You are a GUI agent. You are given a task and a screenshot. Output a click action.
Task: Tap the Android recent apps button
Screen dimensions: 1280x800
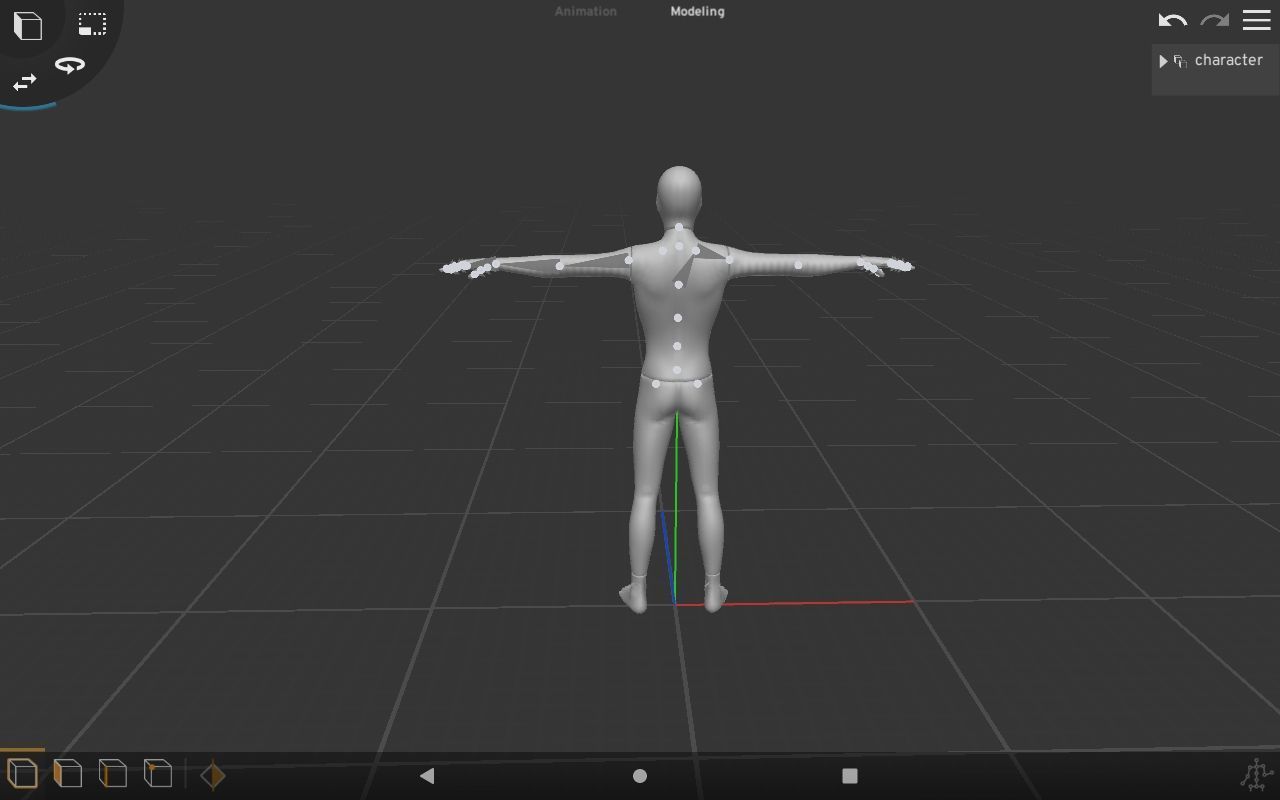[850, 776]
